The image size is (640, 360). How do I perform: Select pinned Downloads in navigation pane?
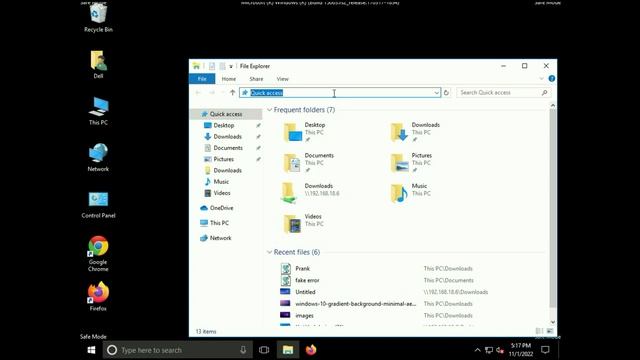227,136
